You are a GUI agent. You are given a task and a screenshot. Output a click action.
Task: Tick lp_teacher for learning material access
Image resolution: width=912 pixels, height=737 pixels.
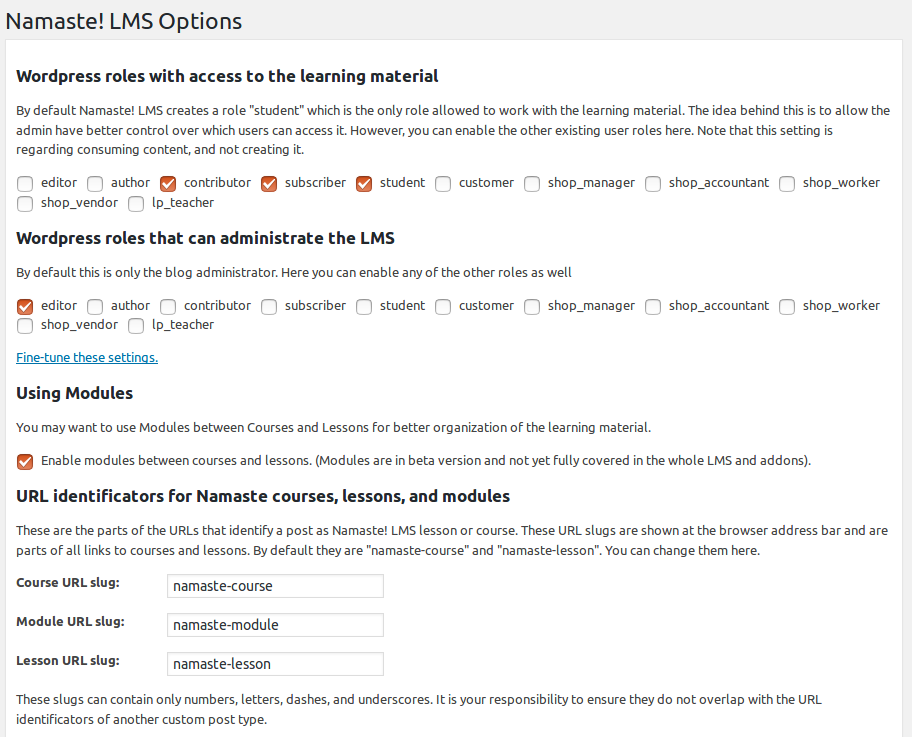[x=136, y=204]
